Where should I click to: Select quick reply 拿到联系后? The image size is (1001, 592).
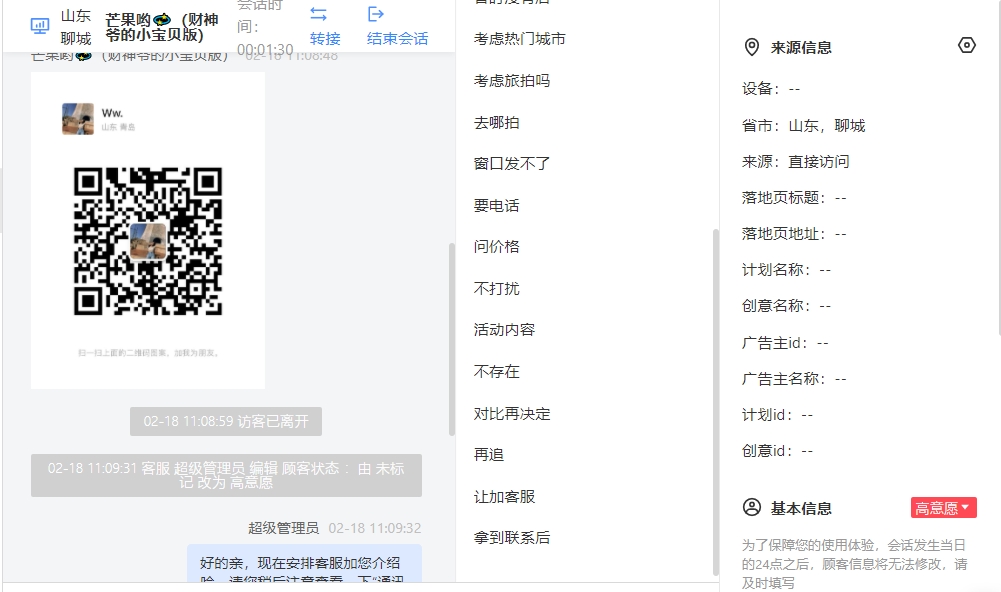point(512,538)
